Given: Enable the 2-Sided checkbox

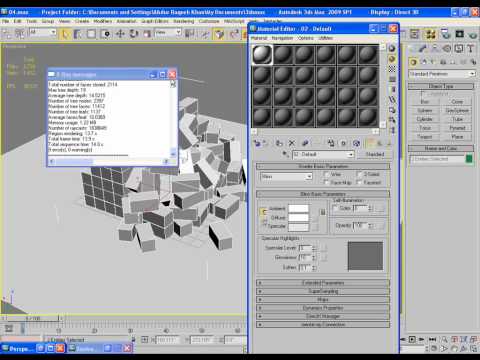Looking at the screenshot, I should (x=359, y=174).
